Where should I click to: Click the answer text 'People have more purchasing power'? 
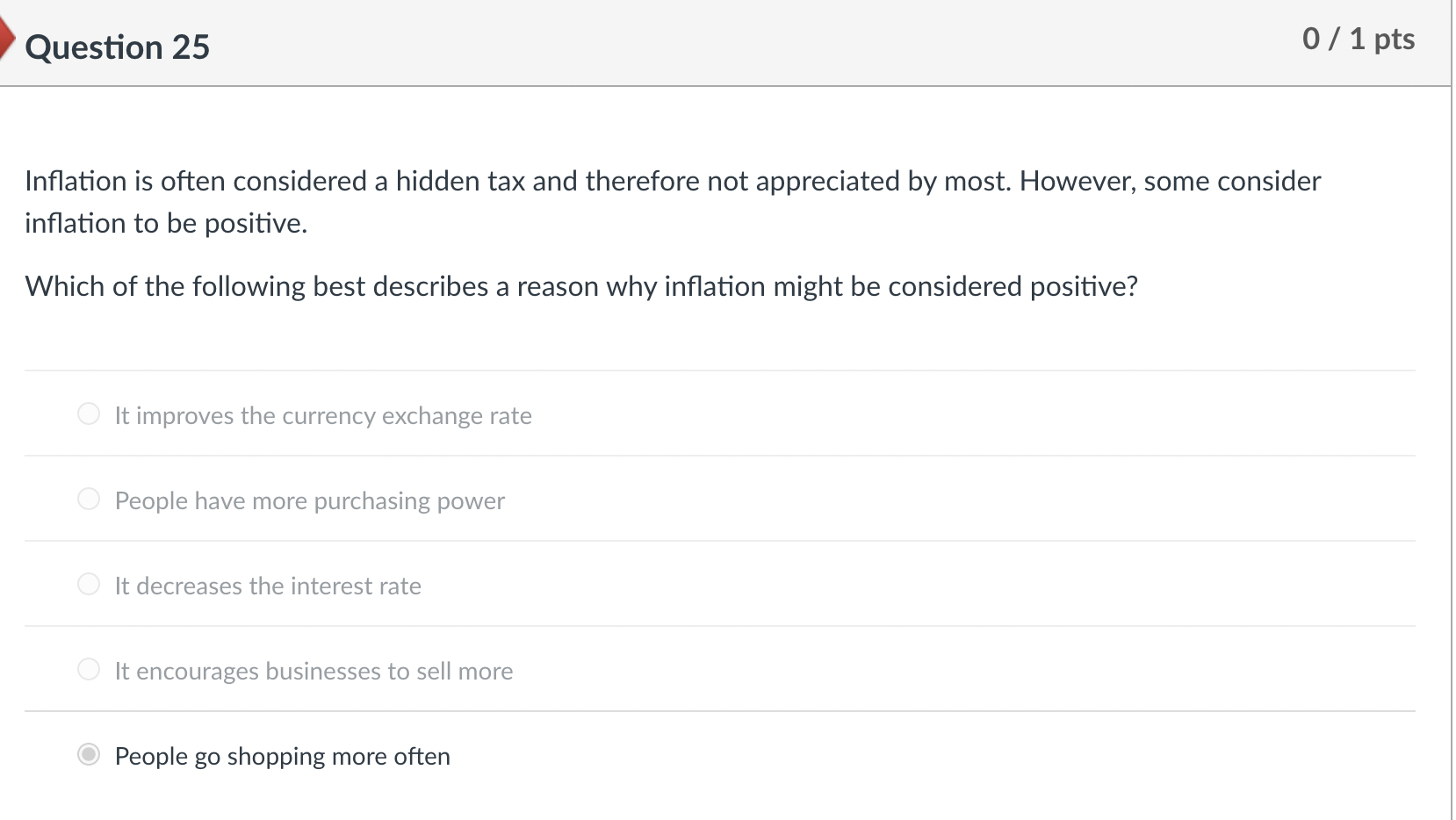[309, 501]
